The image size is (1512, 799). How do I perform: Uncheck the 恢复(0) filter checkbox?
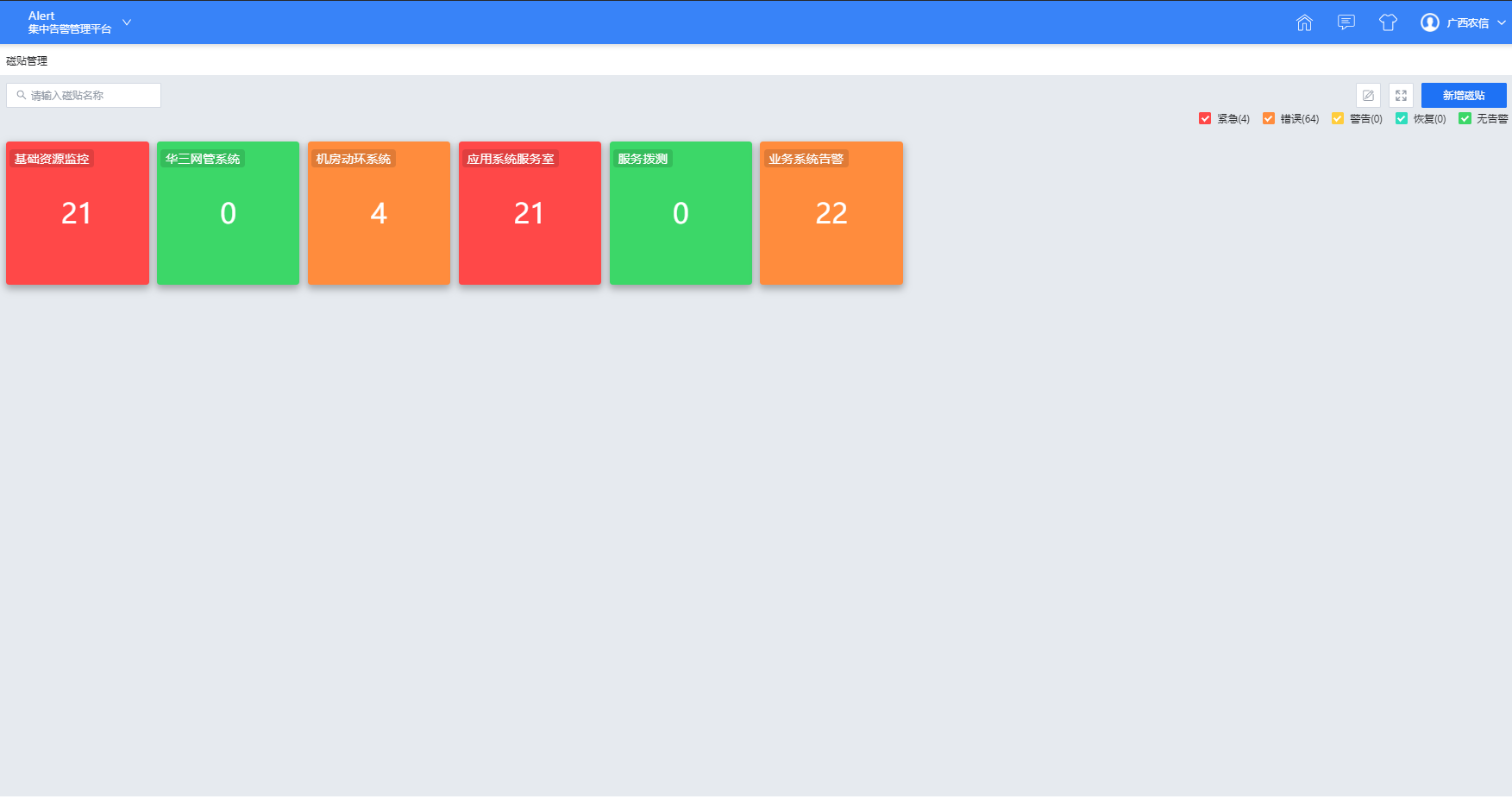(x=1402, y=118)
